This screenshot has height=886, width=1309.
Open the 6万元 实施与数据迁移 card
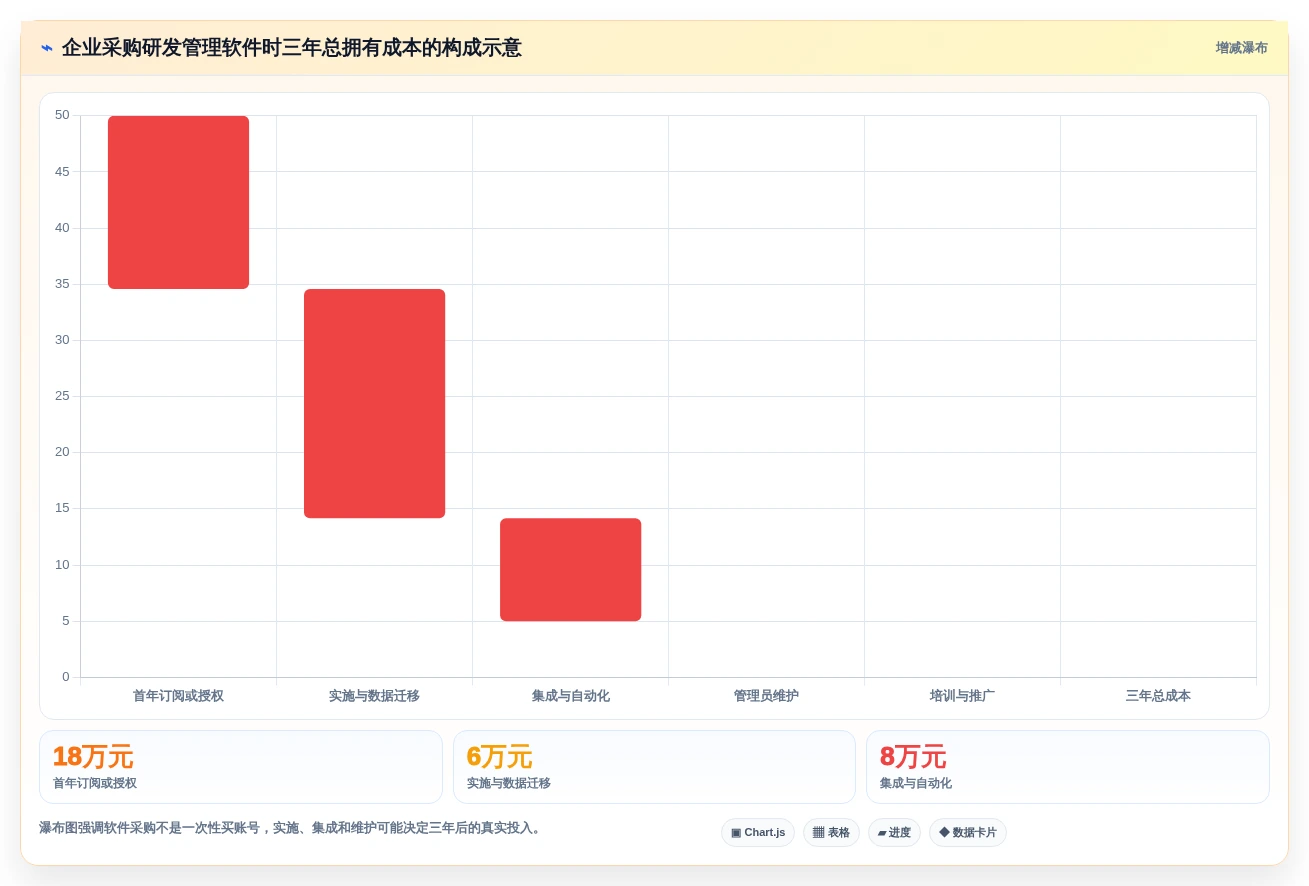[654, 767]
